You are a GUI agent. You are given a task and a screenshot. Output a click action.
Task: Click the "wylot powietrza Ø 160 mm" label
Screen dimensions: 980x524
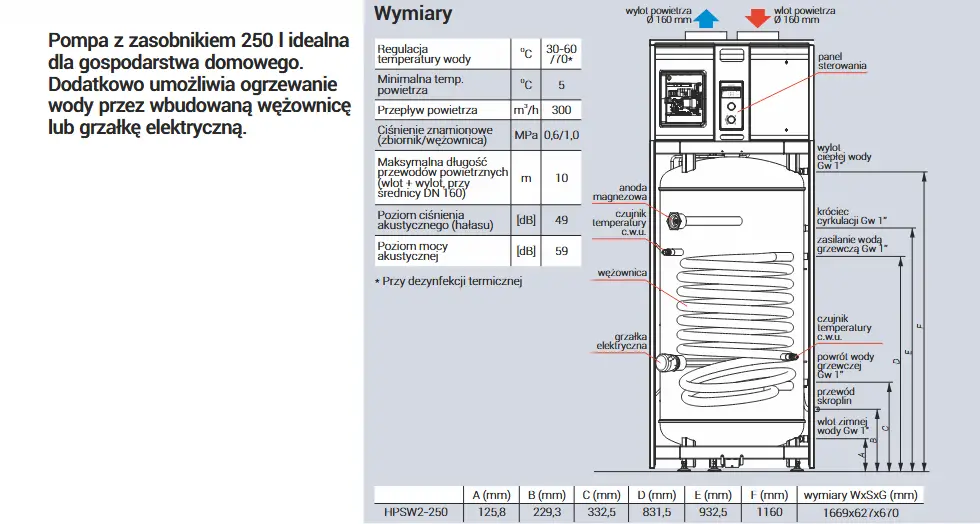tap(658, 15)
